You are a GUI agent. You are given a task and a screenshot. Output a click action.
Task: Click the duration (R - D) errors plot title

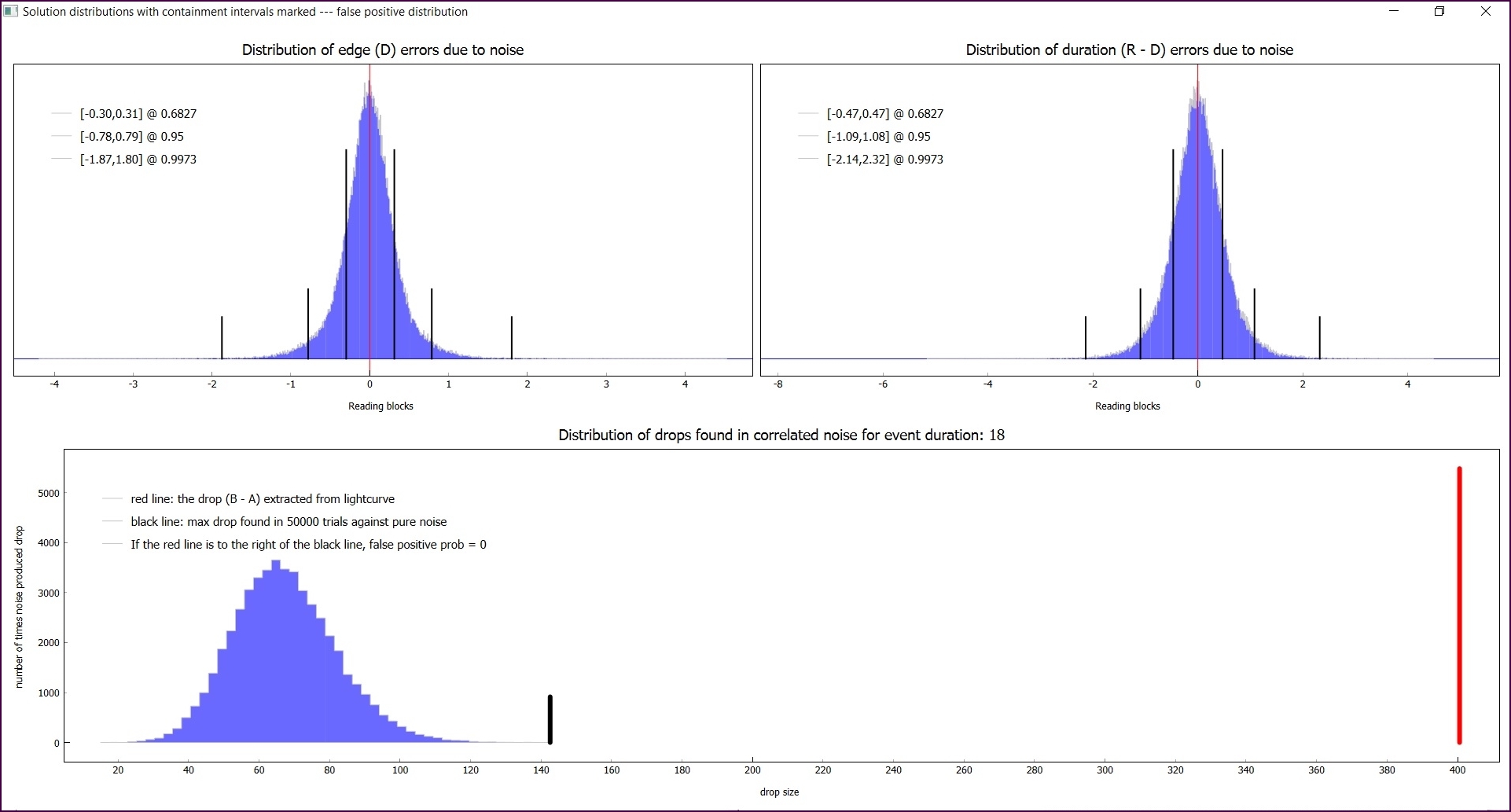pos(1130,50)
